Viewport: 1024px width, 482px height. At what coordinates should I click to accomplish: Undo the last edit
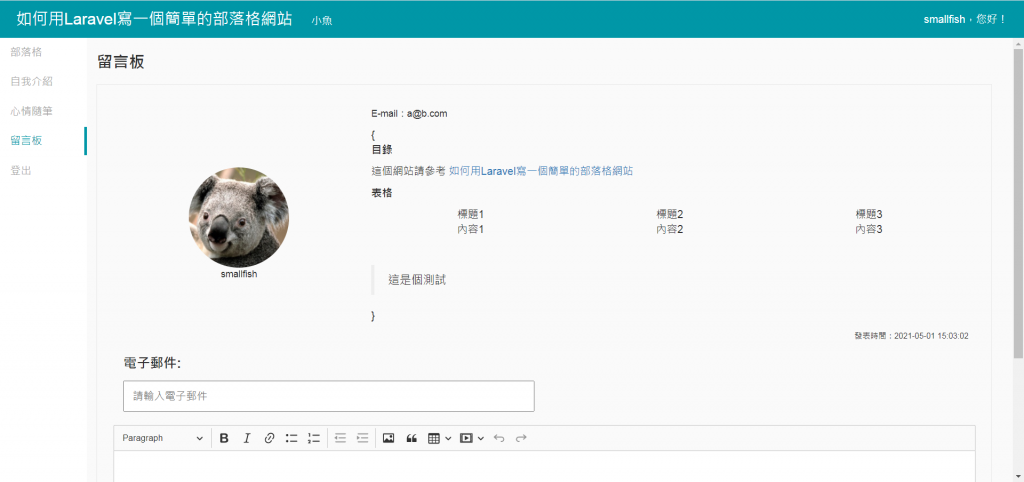pos(499,438)
